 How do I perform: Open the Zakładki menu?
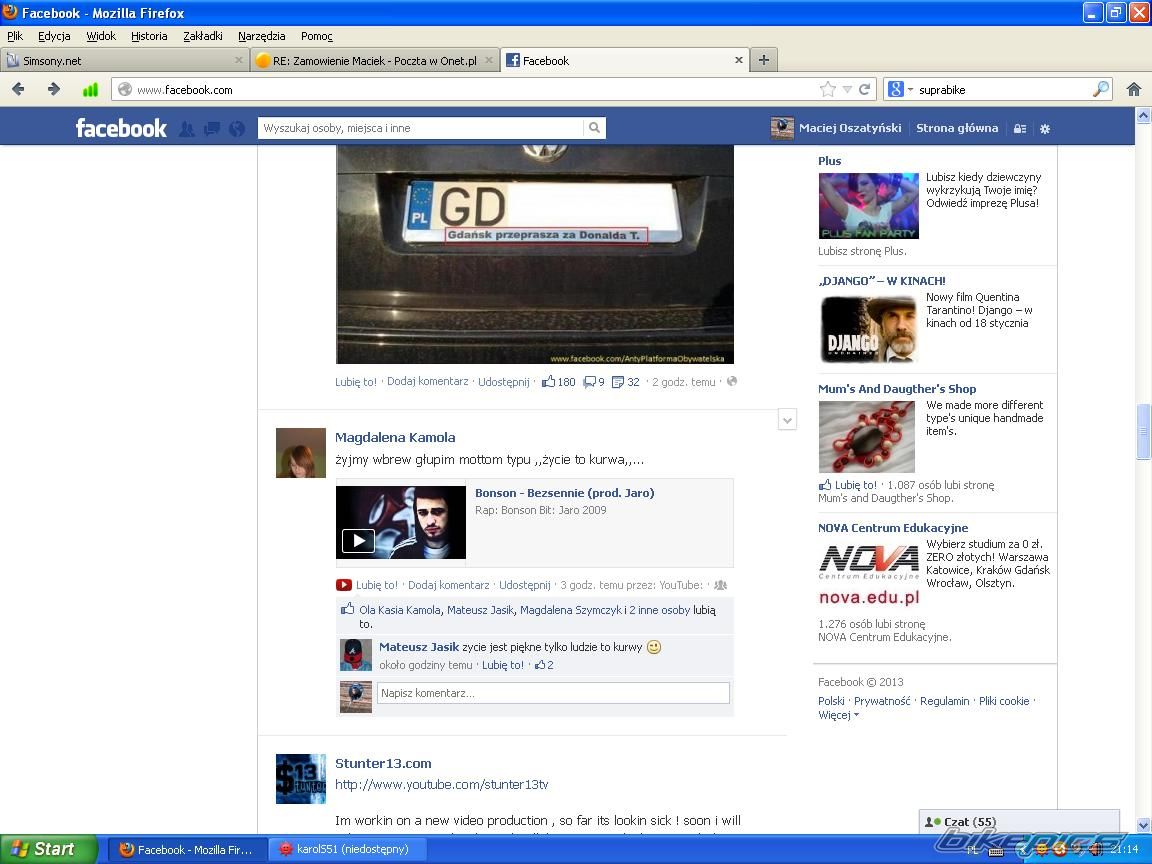202,36
